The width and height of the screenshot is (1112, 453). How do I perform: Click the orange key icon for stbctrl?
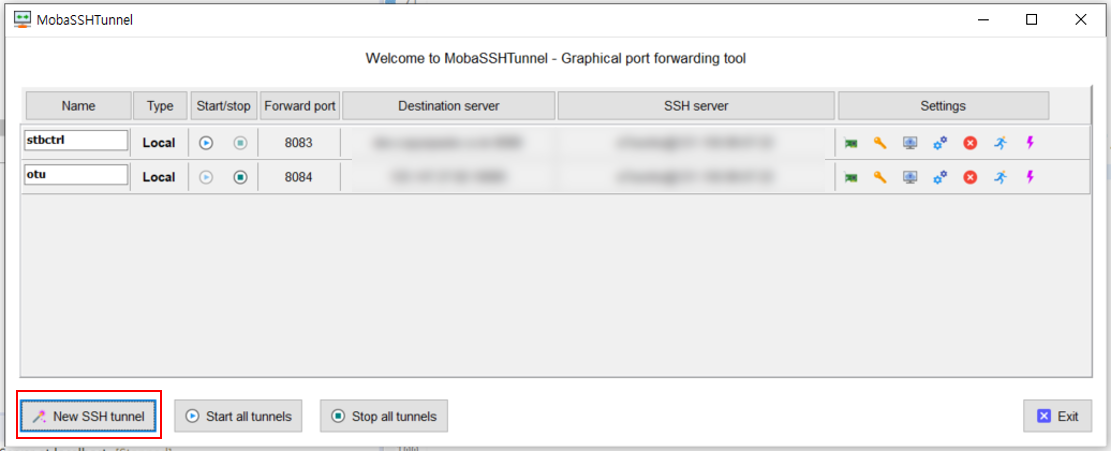pyautogui.click(x=880, y=143)
